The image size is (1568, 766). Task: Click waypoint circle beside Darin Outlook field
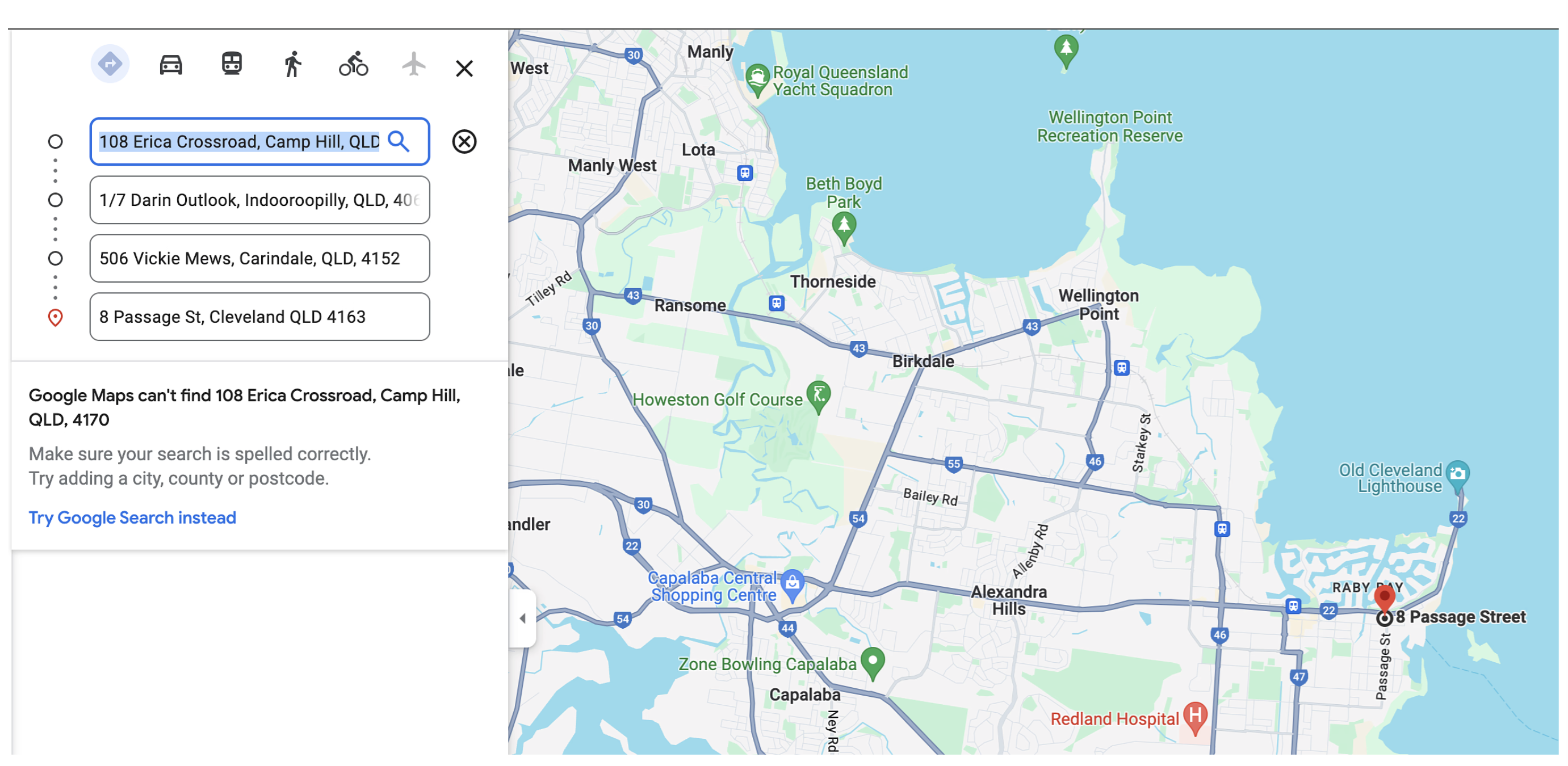click(54, 200)
